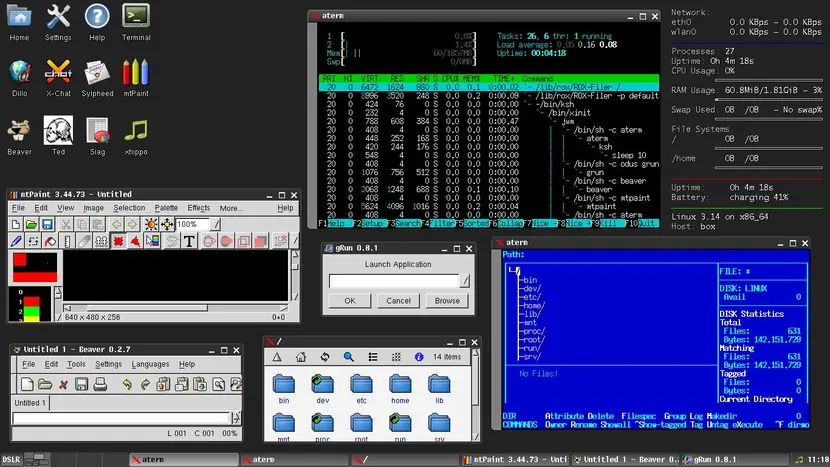The width and height of the screenshot is (830, 467).
Task: Click the desktop pager in the taskbar
Action: [x=37, y=460]
